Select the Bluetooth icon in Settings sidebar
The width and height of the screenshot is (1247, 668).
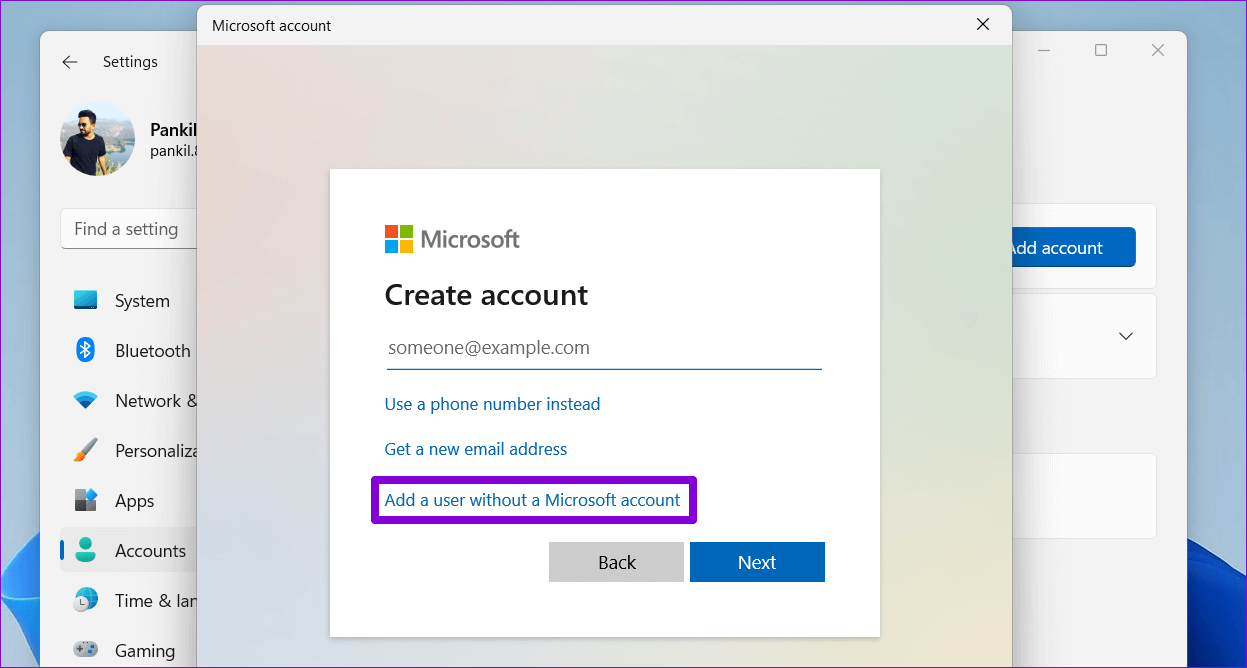[x=85, y=350]
